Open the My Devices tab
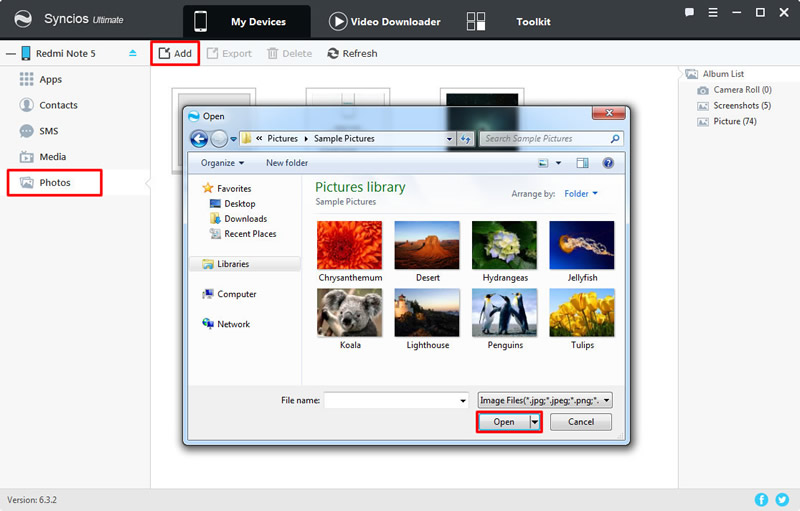The height and width of the screenshot is (511, 800). point(246,21)
